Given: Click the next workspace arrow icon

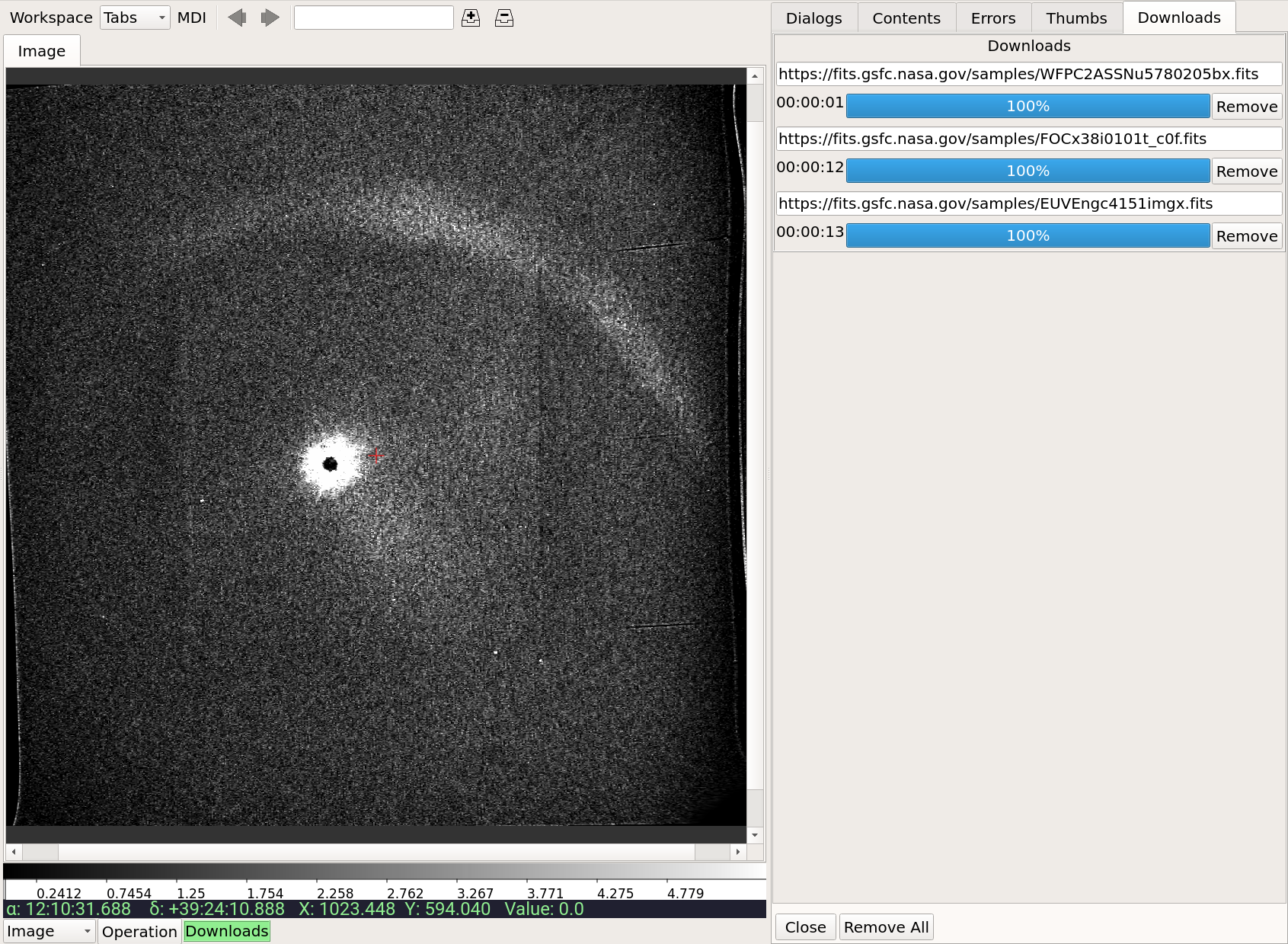Looking at the screenshot, I should pos(270,18).
